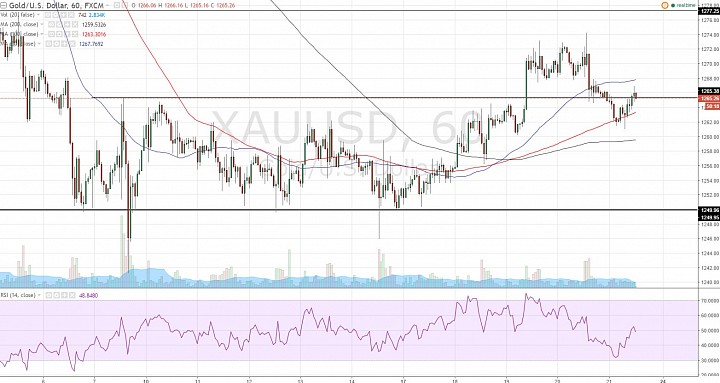Viewport: 720px width, 383px height.
Task: Remove the MA showing 1267.7692 via X
Action: [73, 44]
